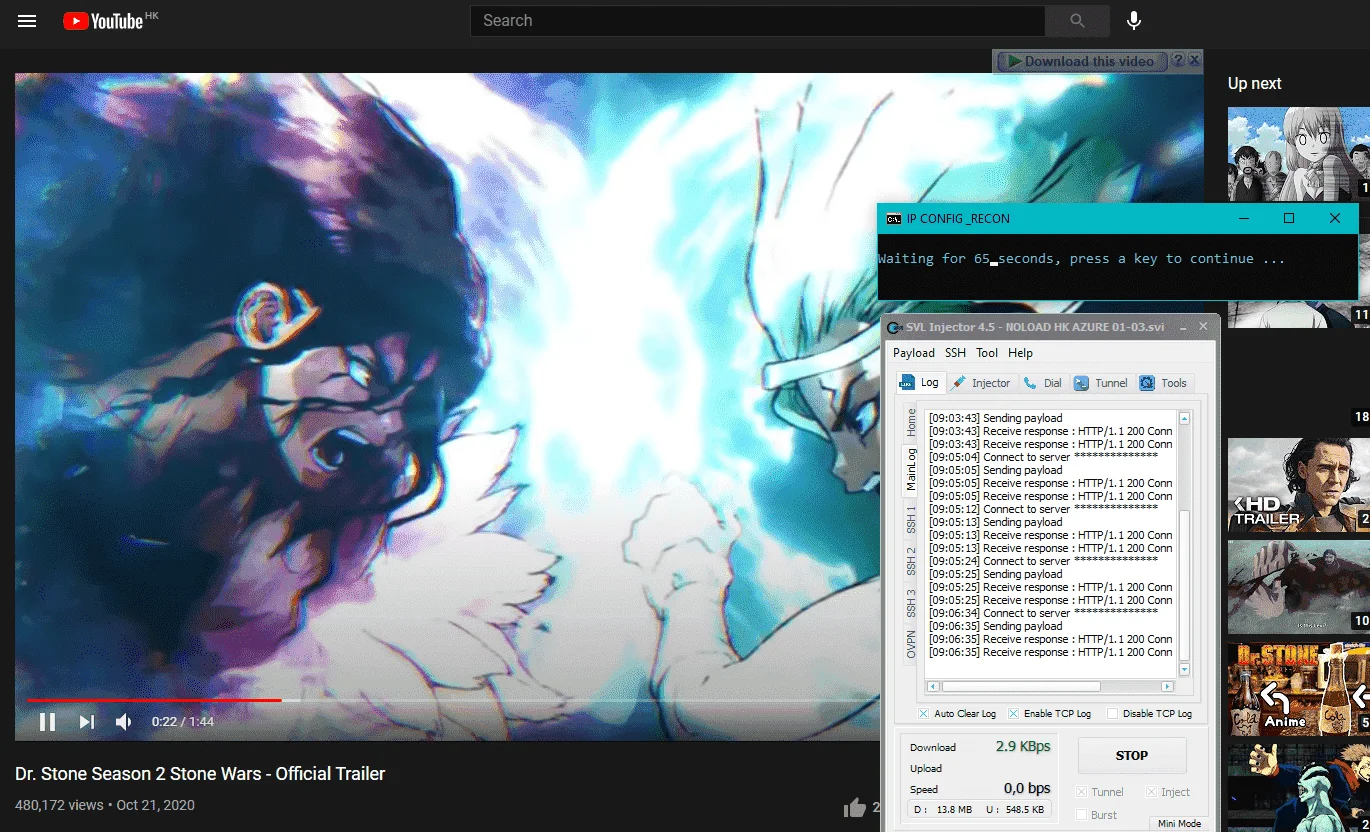Click the YouTube search magnifier button
This screenshot has height=832, width=1370.
pyautogui.click(x=1077, y=20)
